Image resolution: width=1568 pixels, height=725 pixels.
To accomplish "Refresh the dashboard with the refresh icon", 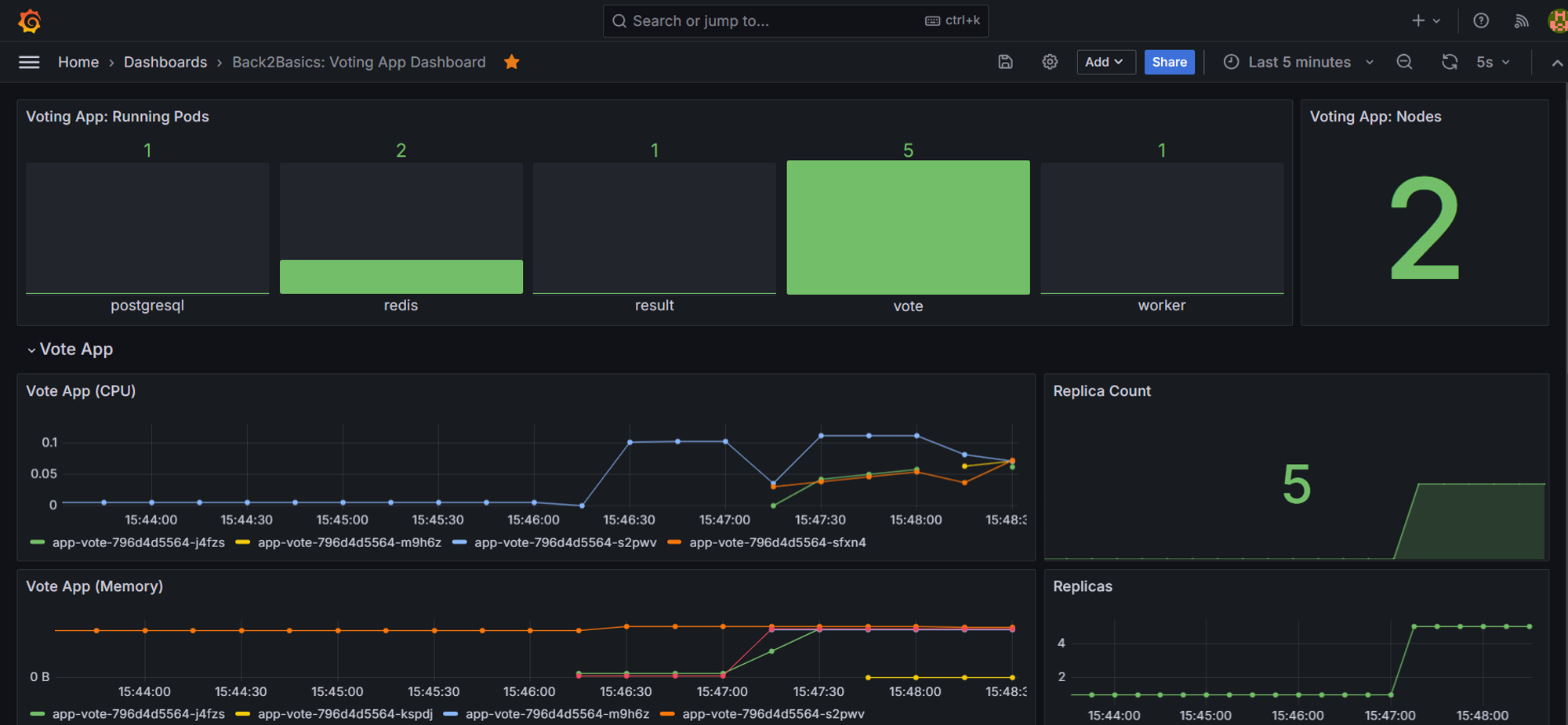I will 1450,62.
